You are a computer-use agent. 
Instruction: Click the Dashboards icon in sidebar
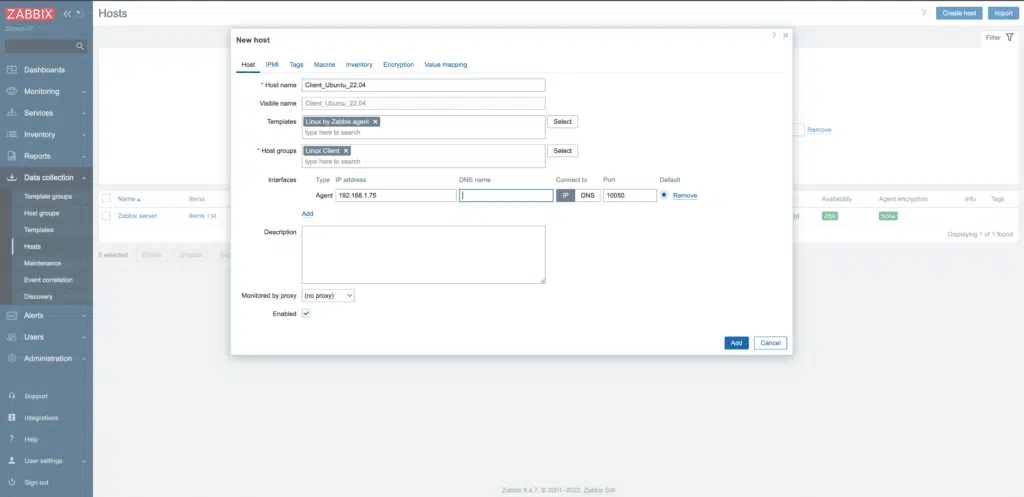tap(12, 70)
